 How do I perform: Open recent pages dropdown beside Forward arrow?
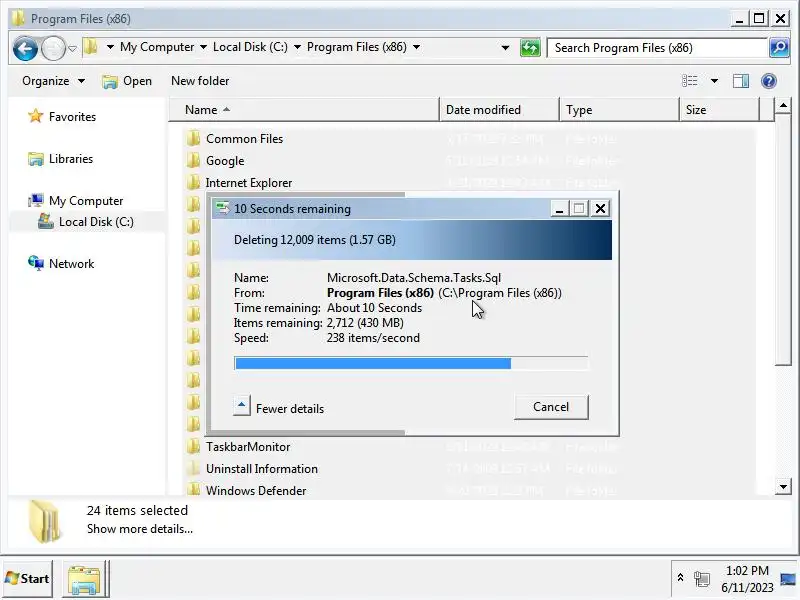[72, 48]
